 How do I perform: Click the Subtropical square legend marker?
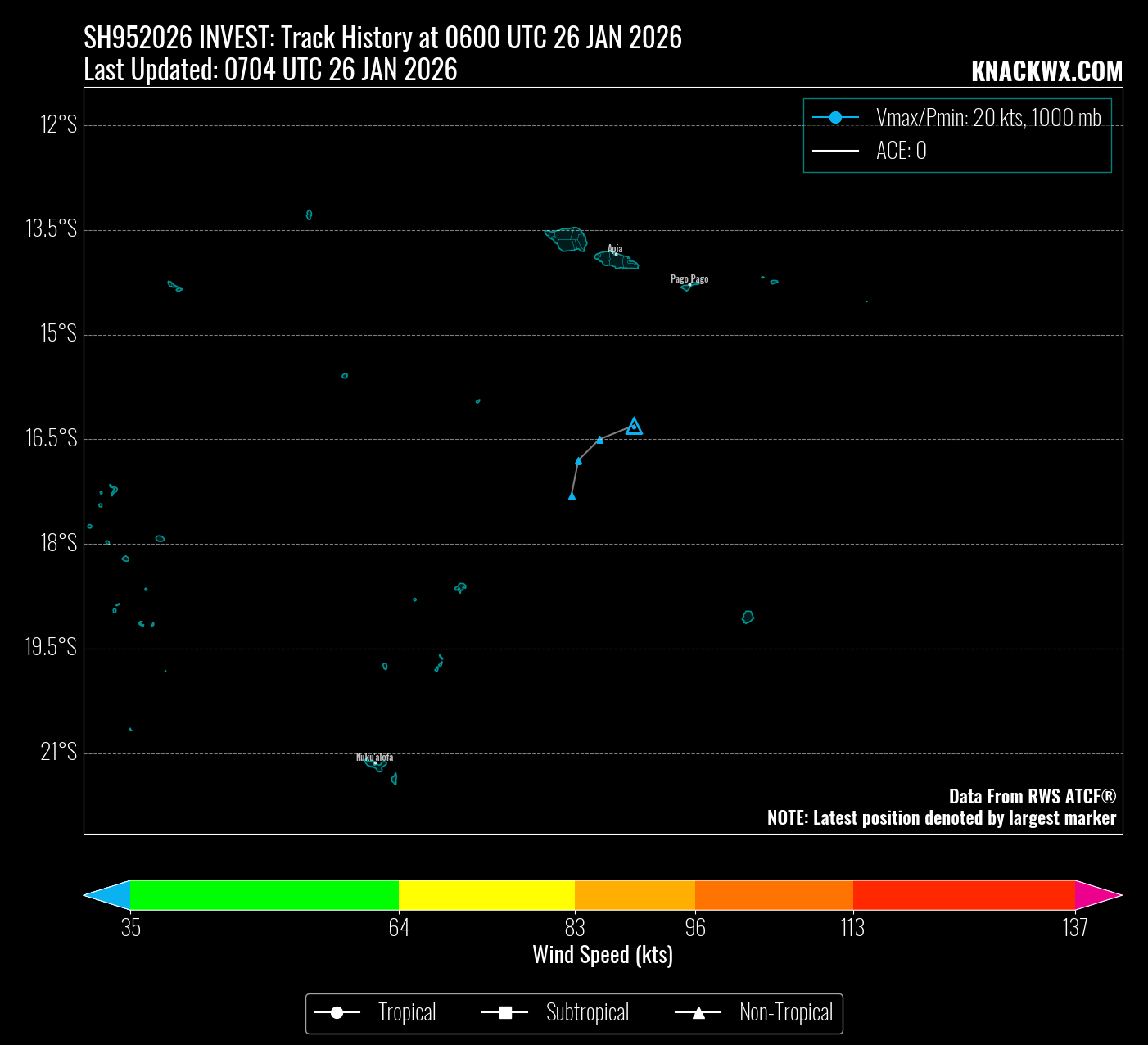[505, 1014]
